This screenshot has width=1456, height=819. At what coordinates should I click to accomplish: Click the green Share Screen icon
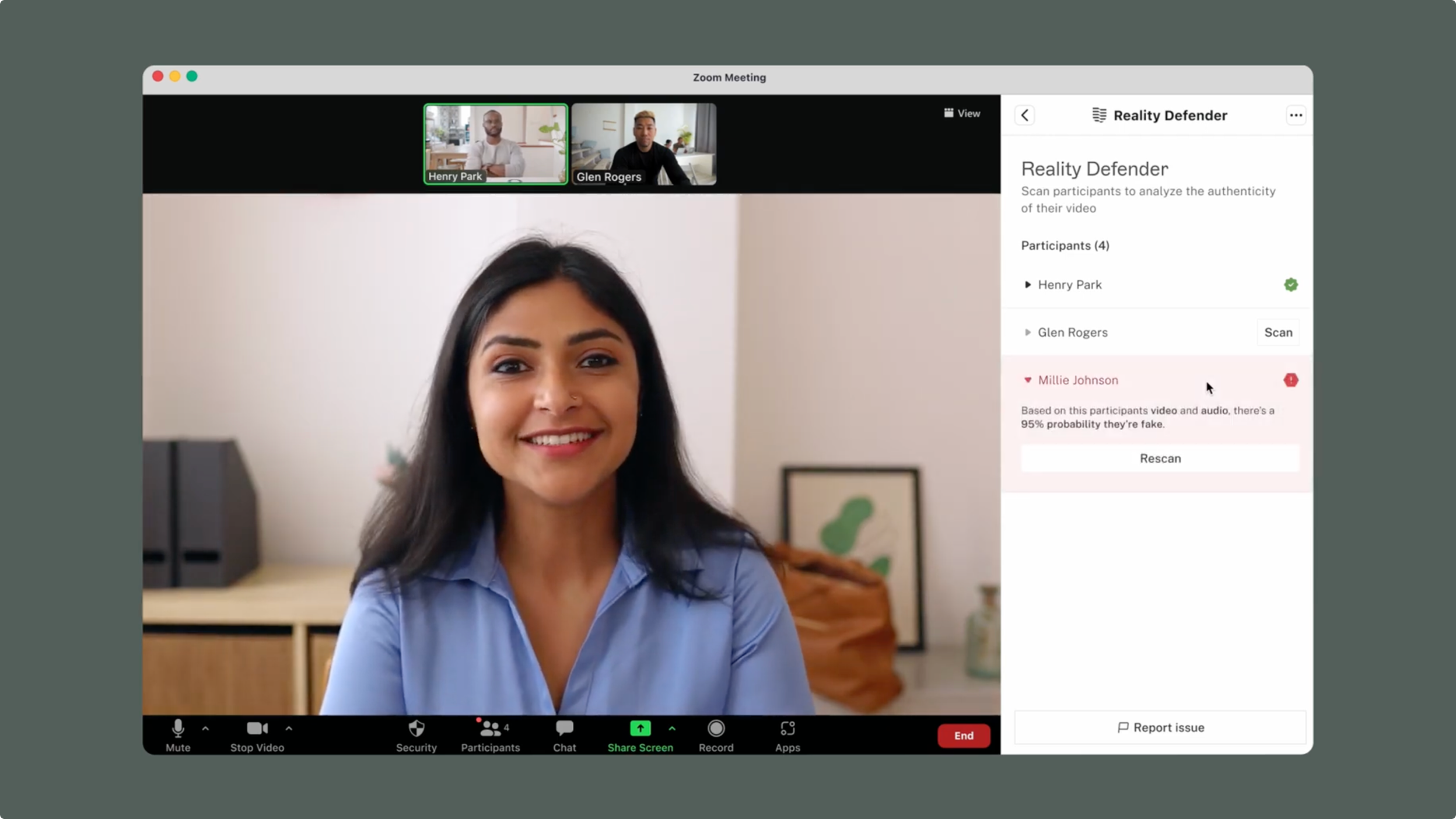(640, 728)
